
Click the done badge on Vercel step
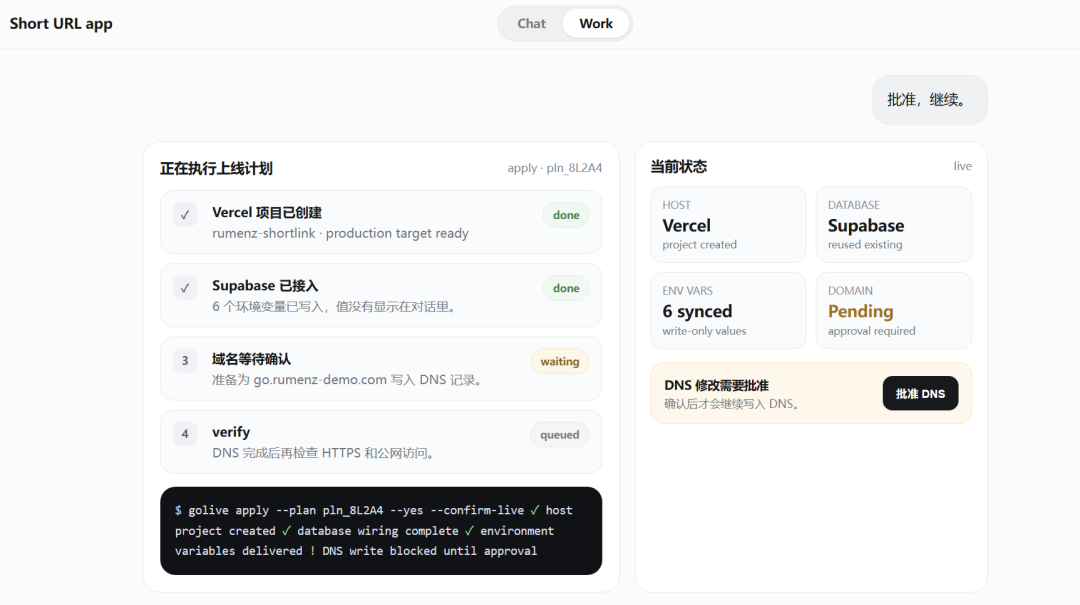coord(565,215)
